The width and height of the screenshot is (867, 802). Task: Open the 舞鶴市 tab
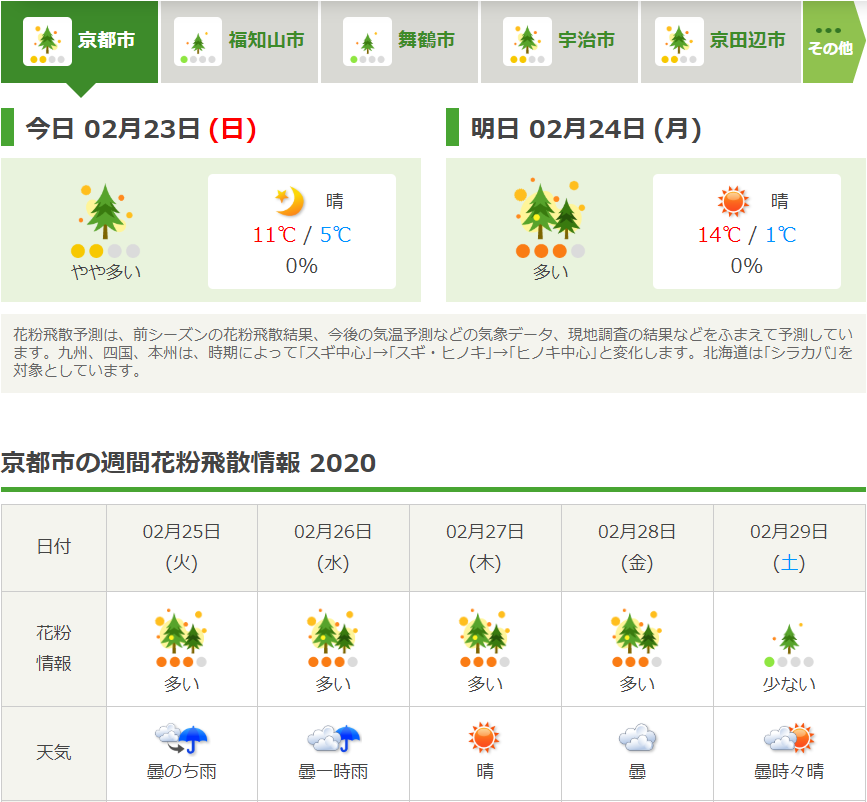[x=399, y=41]
